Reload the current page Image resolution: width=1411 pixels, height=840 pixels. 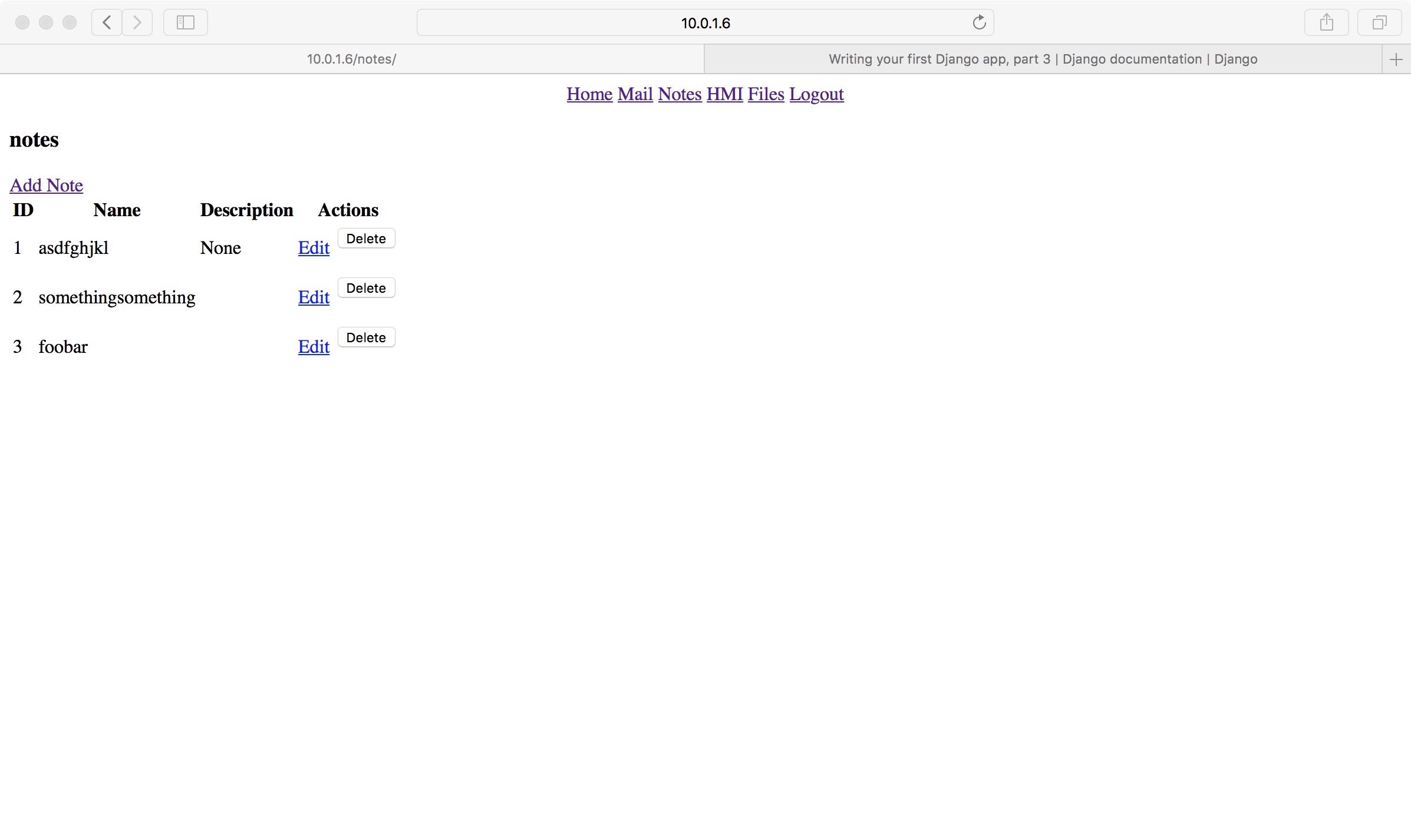(x=979, y=22)
